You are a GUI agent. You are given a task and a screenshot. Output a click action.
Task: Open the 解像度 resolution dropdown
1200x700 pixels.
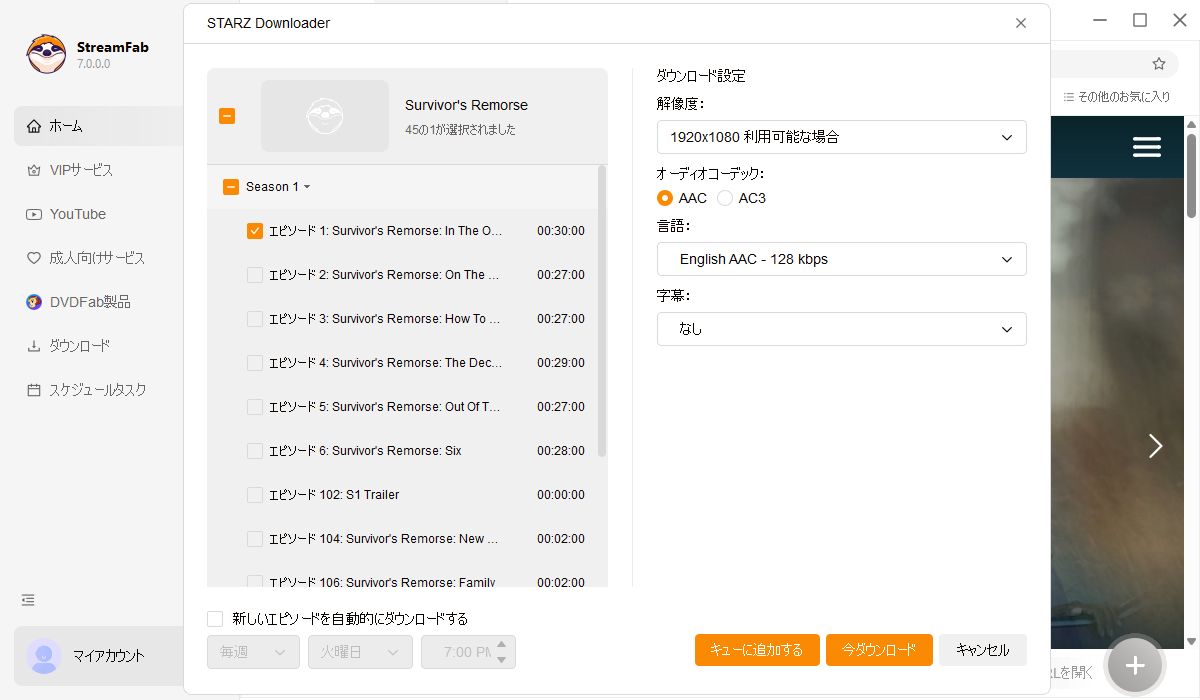841,137
